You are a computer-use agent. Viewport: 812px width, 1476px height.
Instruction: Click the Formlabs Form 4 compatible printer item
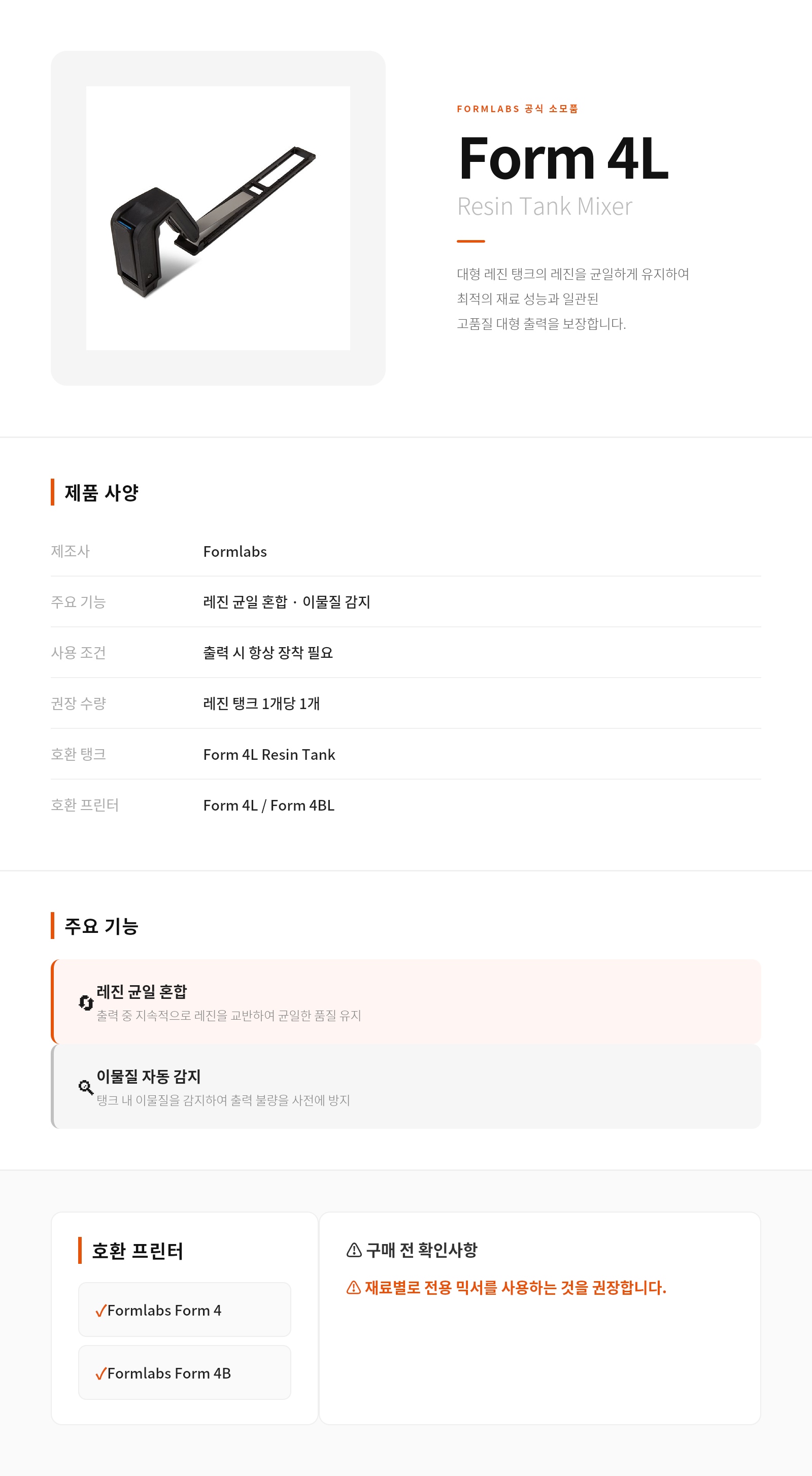pos(185,1310)
